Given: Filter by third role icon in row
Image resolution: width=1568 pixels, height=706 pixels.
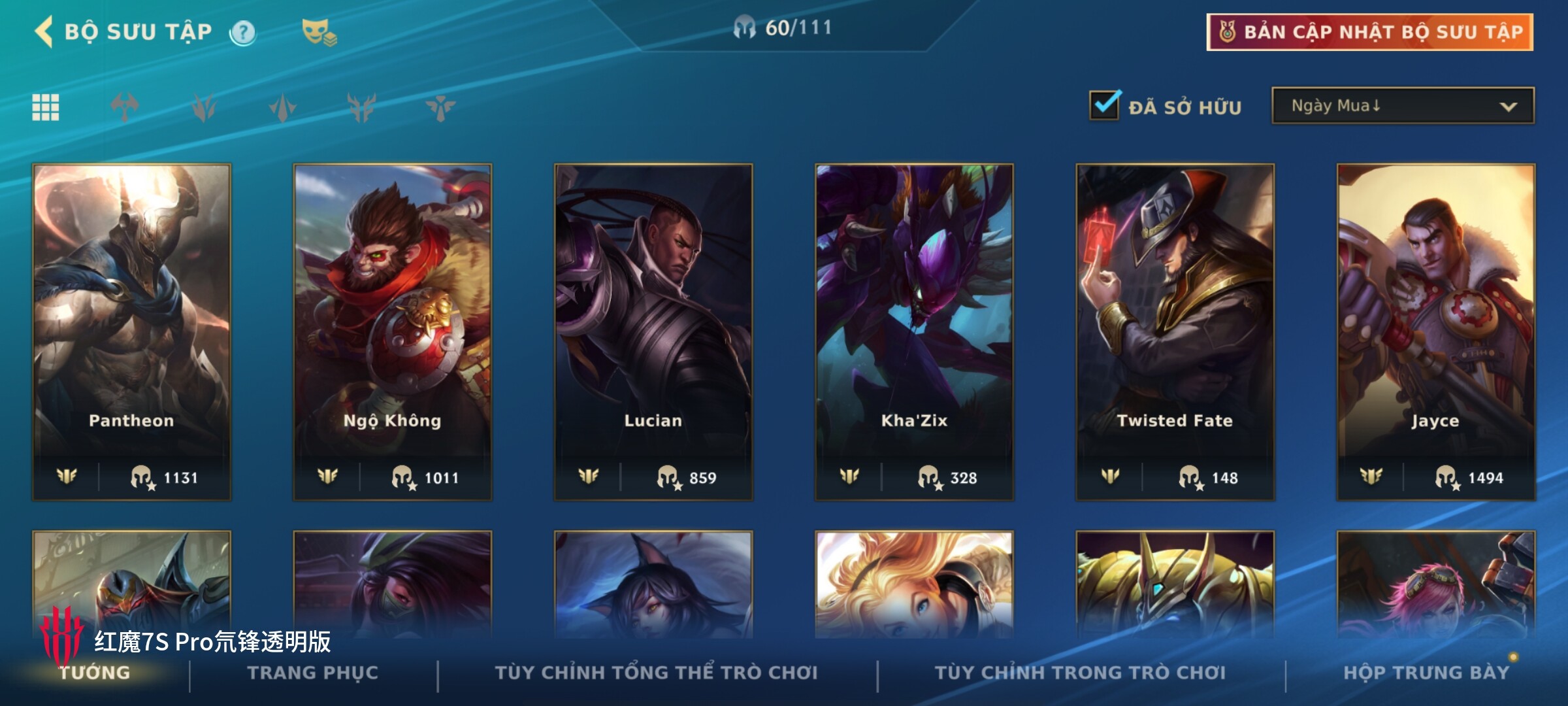Looking at the screenshot, I should [282, 107].
